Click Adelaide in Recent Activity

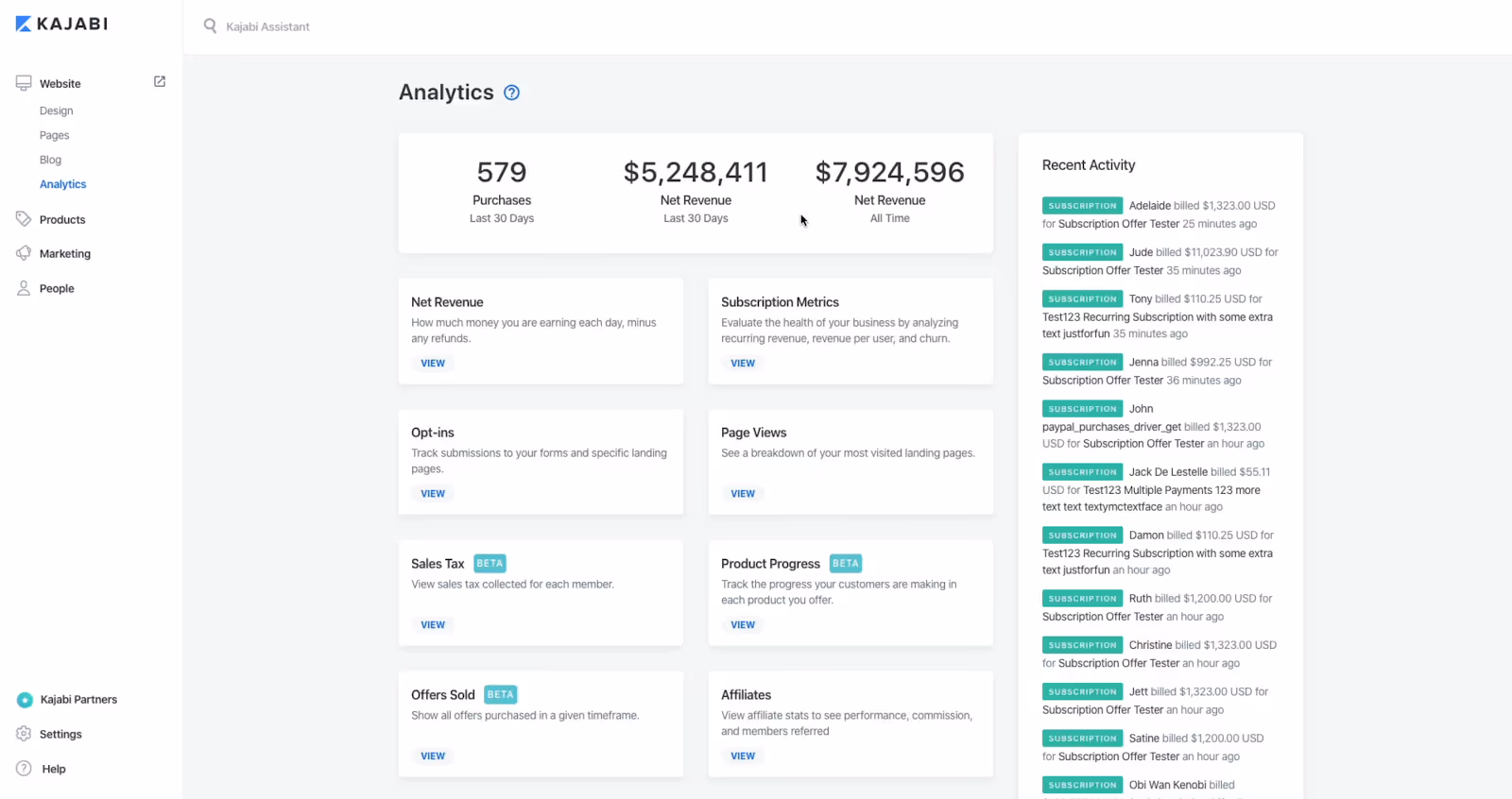click(x=1150, y=206)
